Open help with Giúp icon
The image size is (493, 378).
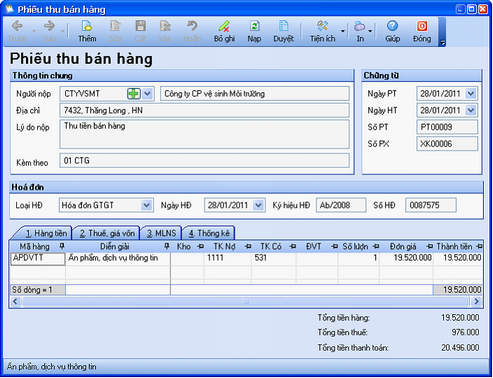click(392, 26)
